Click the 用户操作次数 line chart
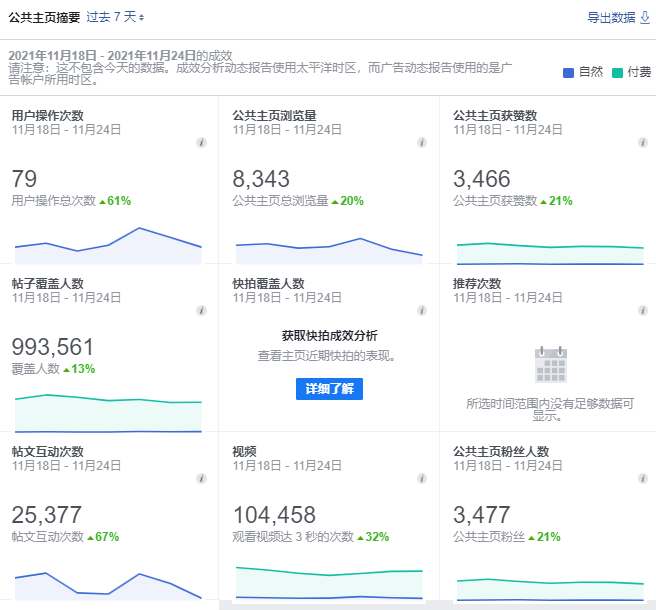656x610 pixels. click(x=108, y=246)
